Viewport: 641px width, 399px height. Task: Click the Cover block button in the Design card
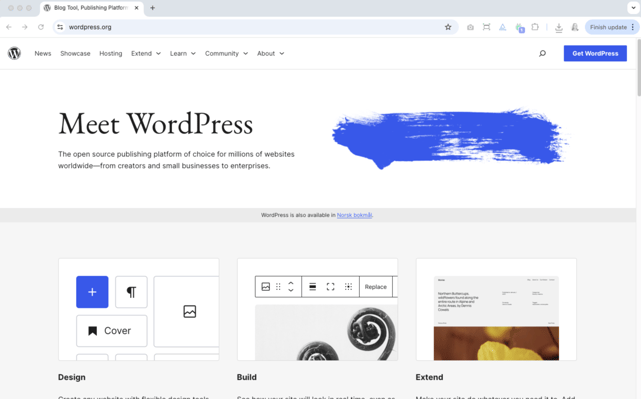112,331
